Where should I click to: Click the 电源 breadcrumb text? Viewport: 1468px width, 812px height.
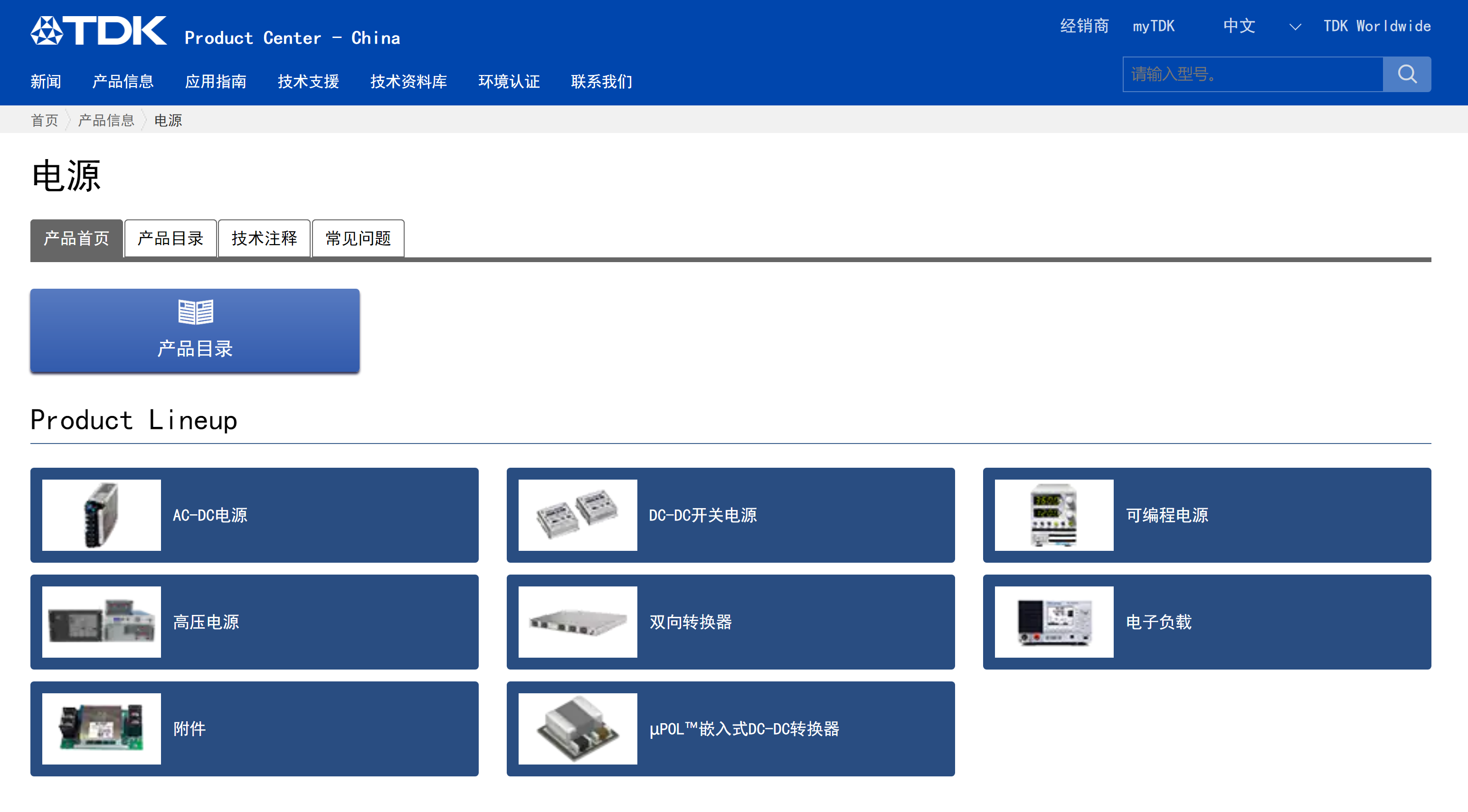coord(168,120)
